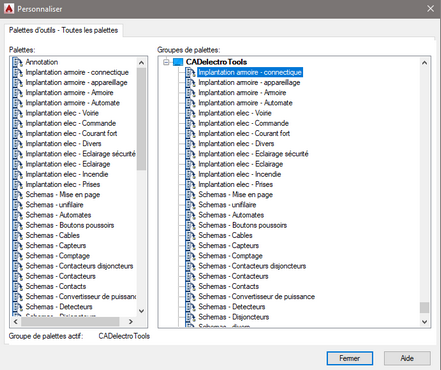Click icon next to Implantation elec - Commande in groups tree
This screenshot has width=441, height=370.
coord(190,123)
